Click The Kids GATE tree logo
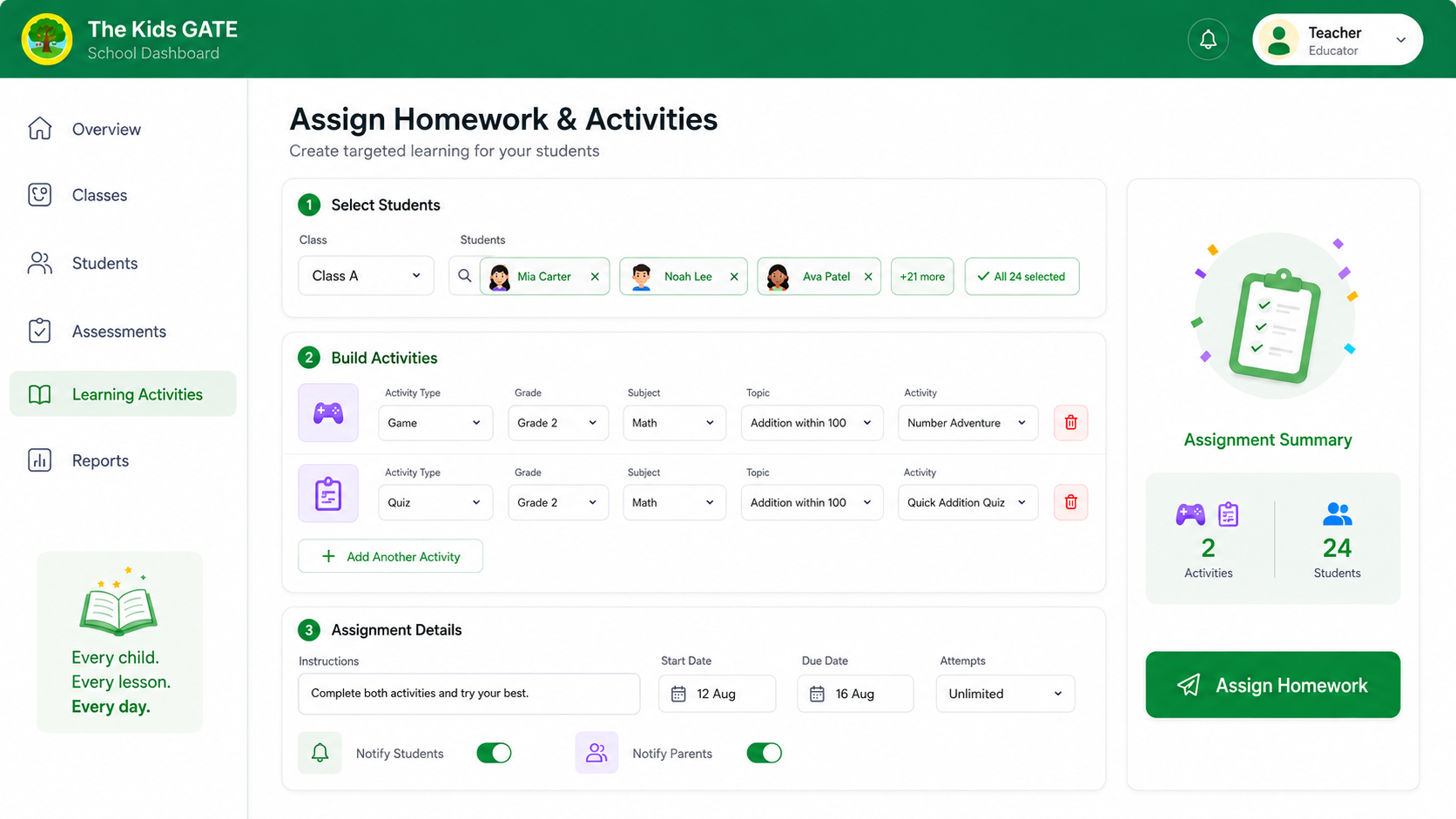 point(47,39)
